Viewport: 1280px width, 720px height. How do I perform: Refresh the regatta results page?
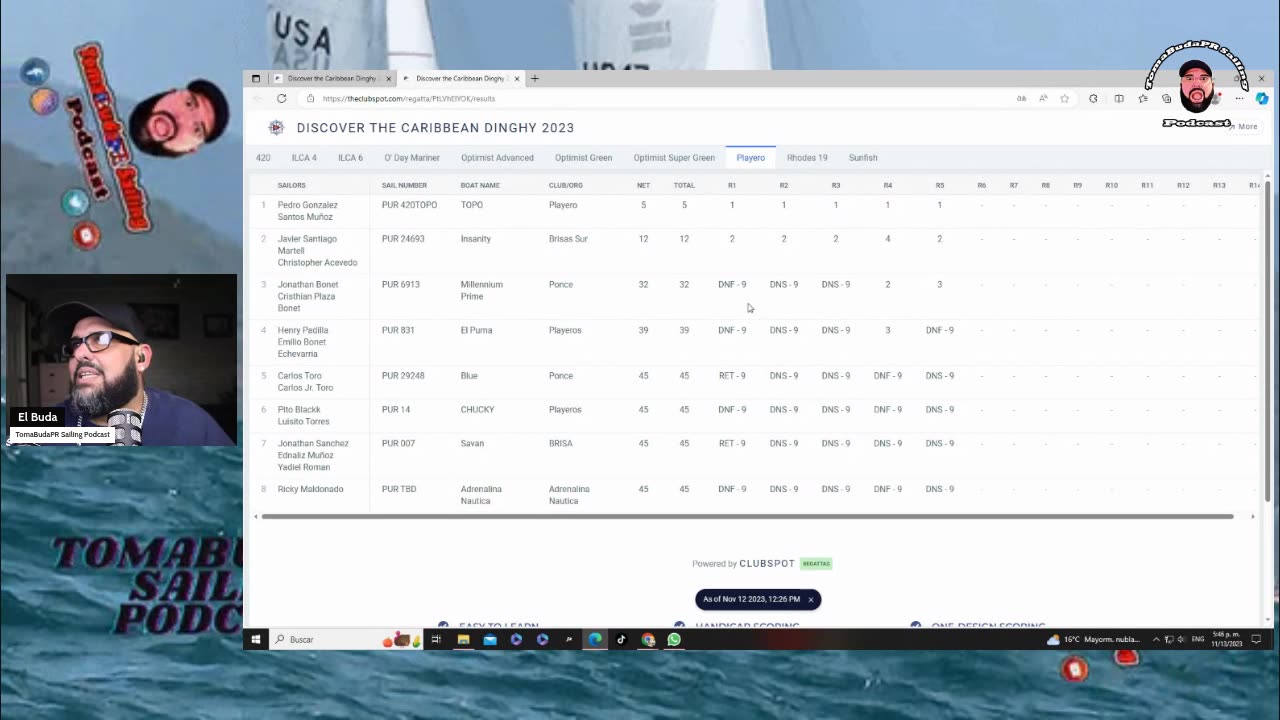[281, 98]
